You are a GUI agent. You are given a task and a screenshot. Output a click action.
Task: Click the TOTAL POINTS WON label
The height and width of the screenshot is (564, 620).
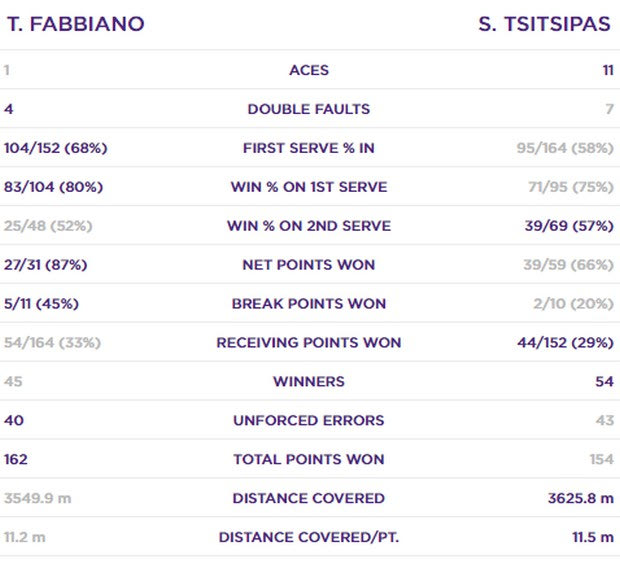309,459
